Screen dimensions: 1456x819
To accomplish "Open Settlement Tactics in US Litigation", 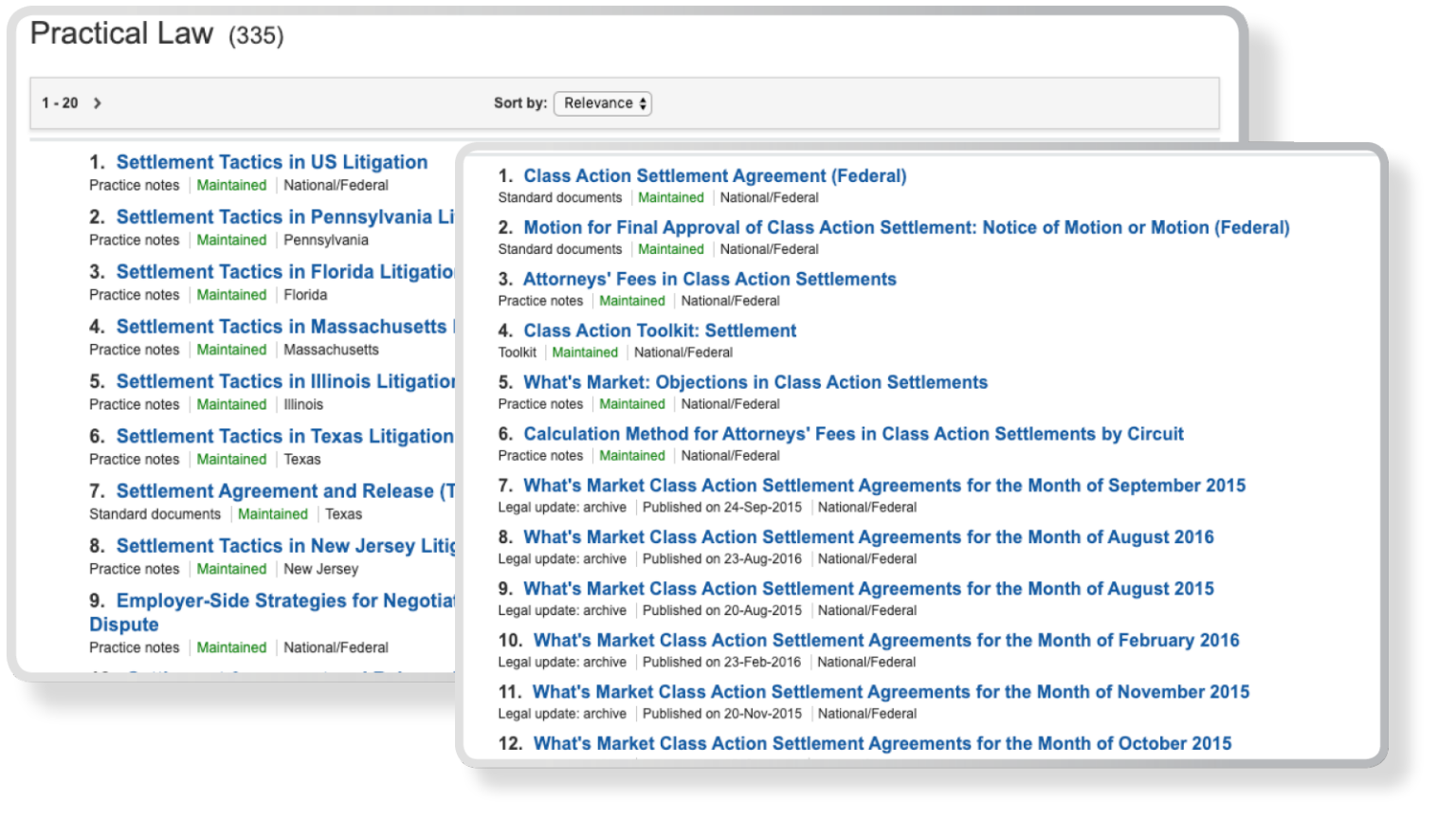I will [x=271, y=162].
